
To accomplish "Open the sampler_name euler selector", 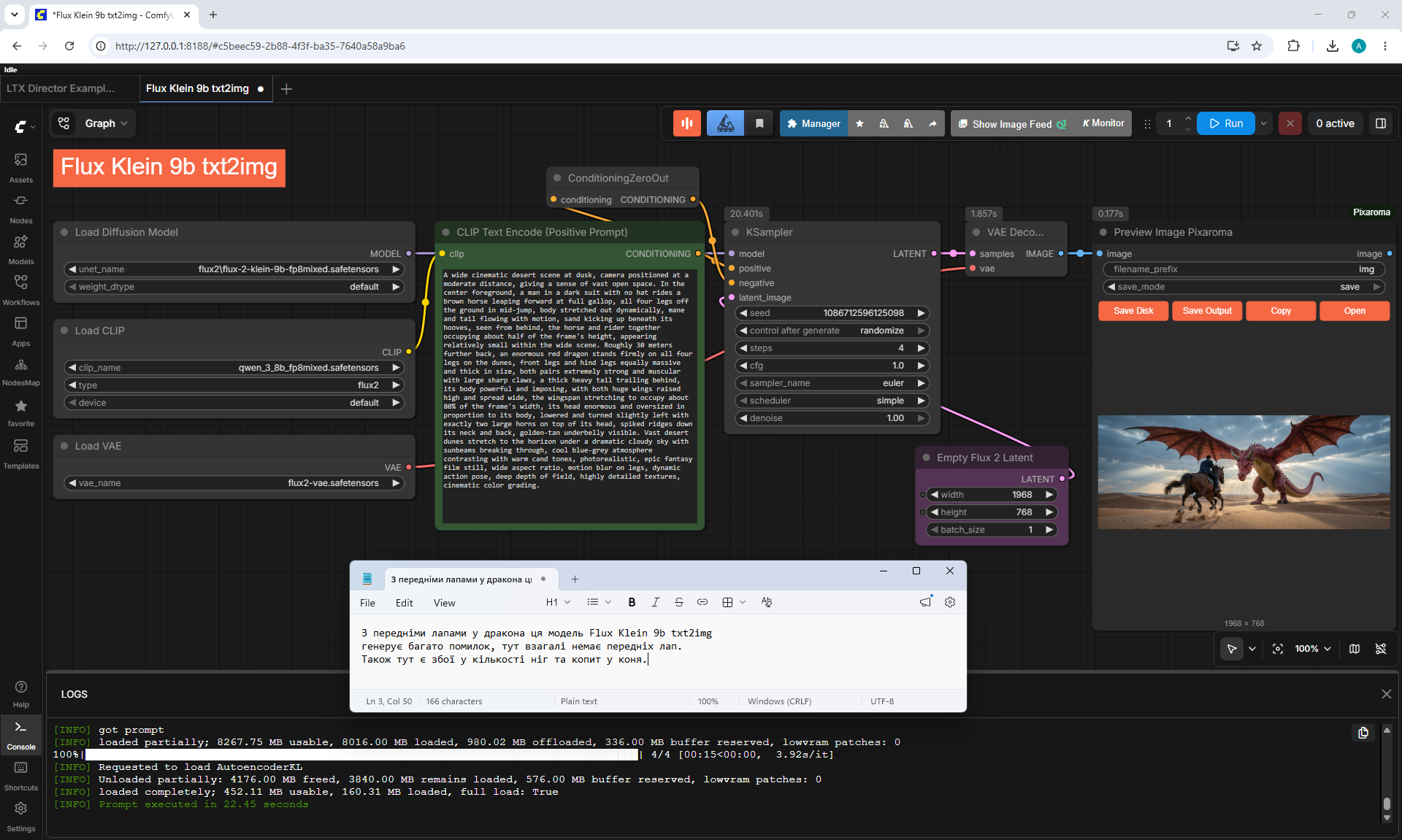I will 832,383.
